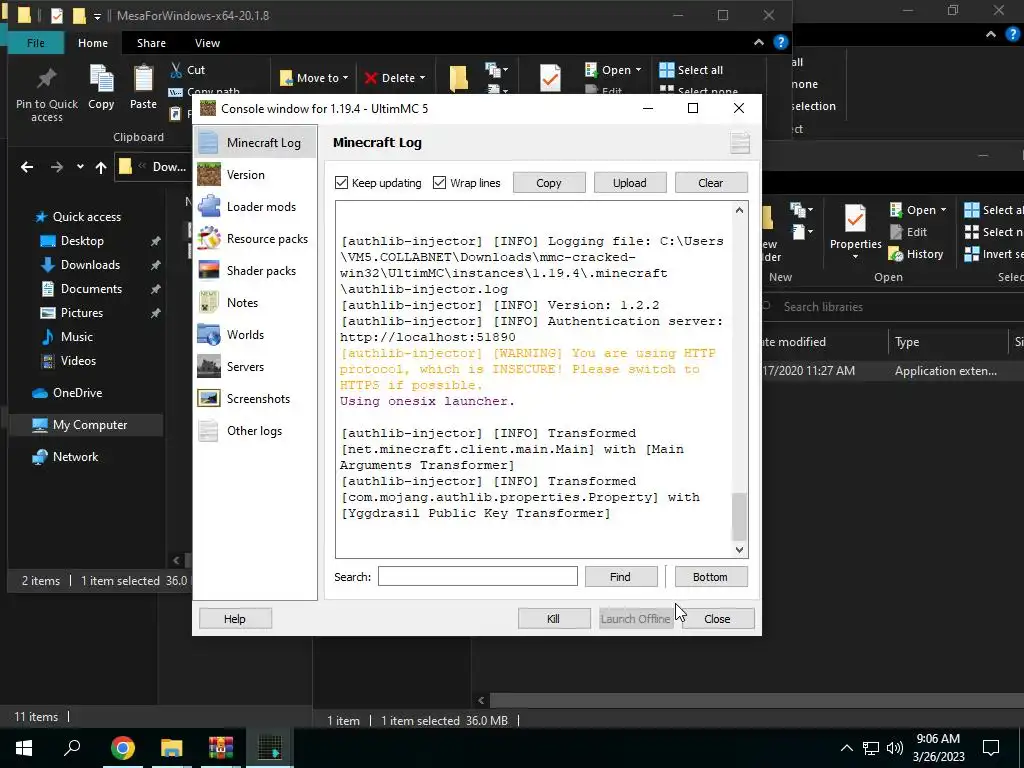Click Edit in back window Open group
The image size is (1024, 768).
908,232
